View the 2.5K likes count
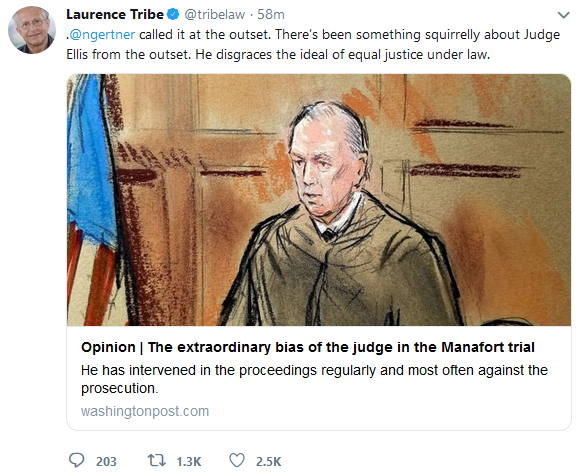This screenshot has width=579, height=475. [x=268, y=461]
